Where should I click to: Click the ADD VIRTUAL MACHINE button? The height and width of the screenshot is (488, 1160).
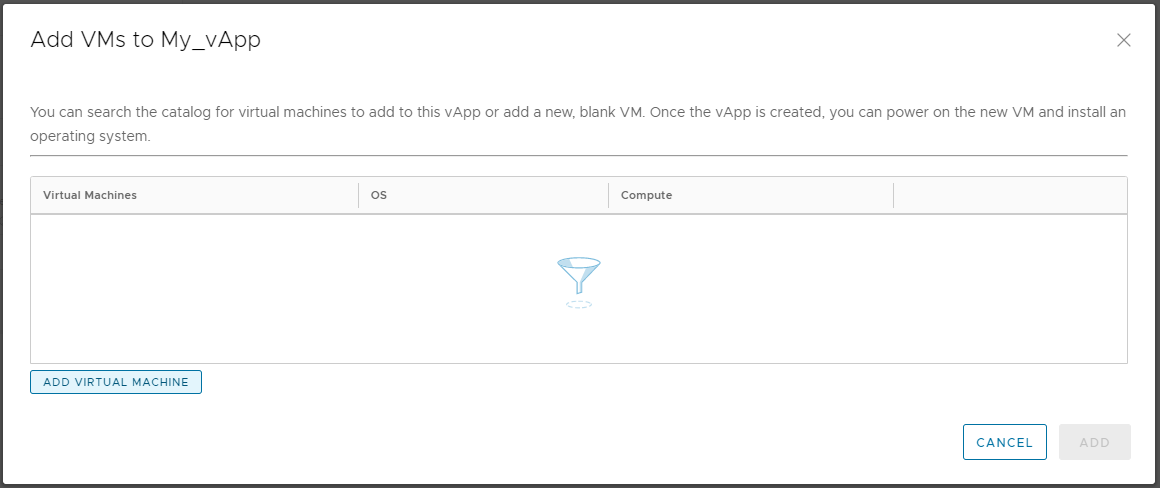(115, 382)
